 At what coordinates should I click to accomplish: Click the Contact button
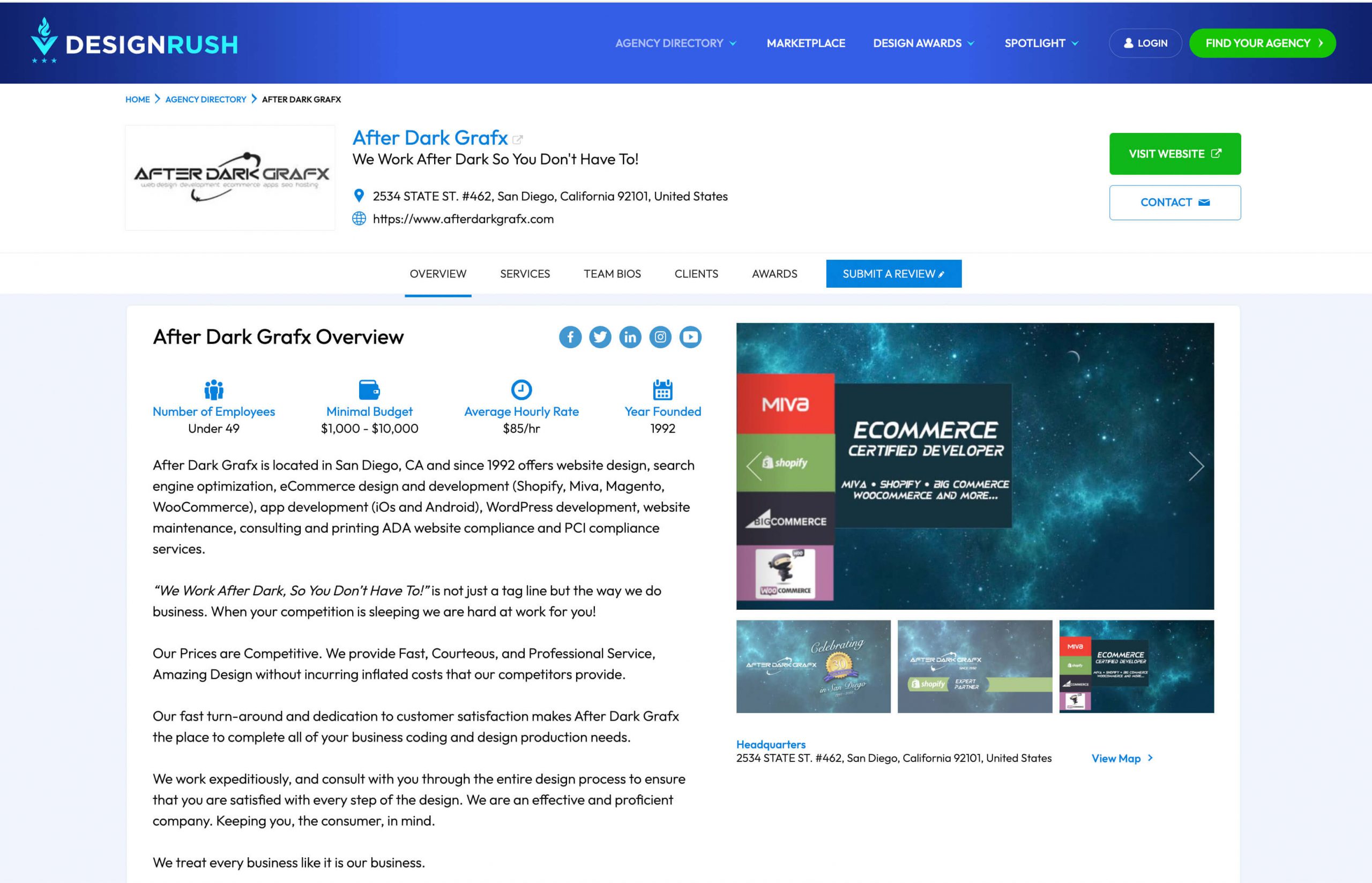point(1175,203)
